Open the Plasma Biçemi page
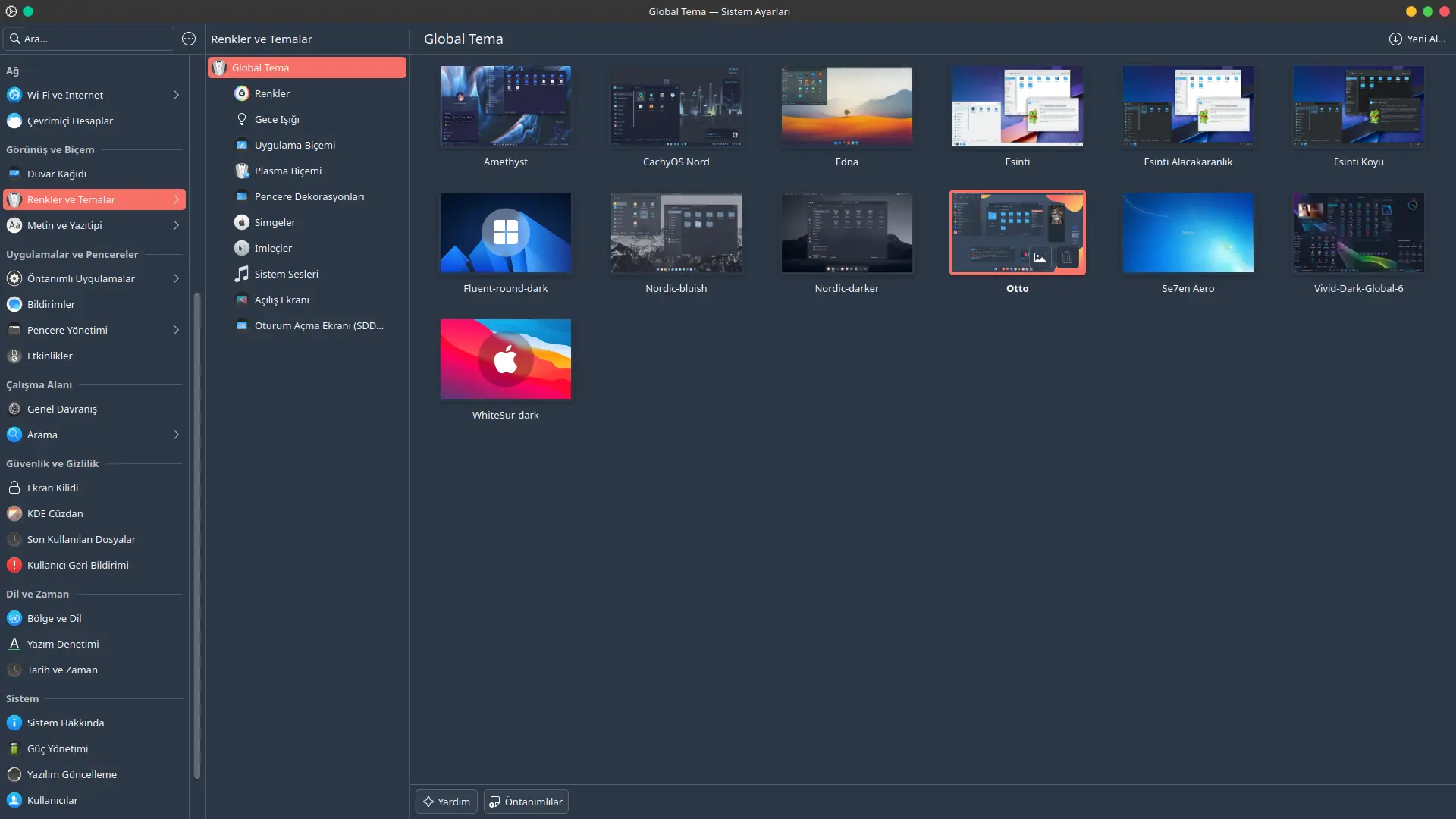The width and height of the screenshot is (1456, 819). point(307,171)
